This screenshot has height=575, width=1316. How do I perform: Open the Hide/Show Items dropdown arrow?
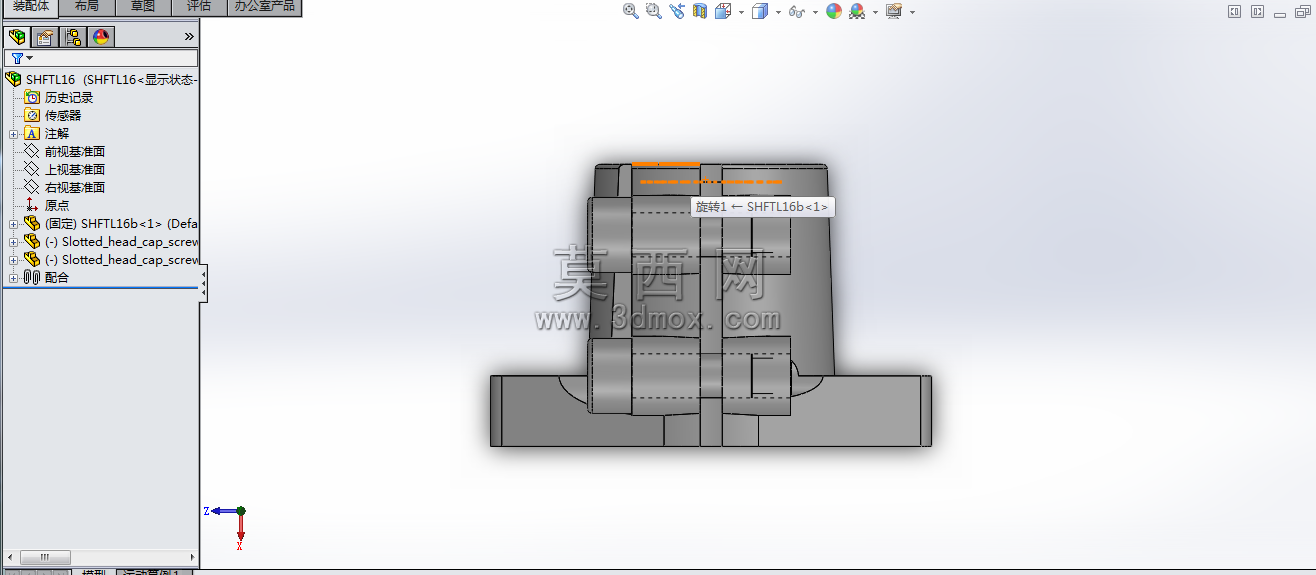tap(814, 12)
